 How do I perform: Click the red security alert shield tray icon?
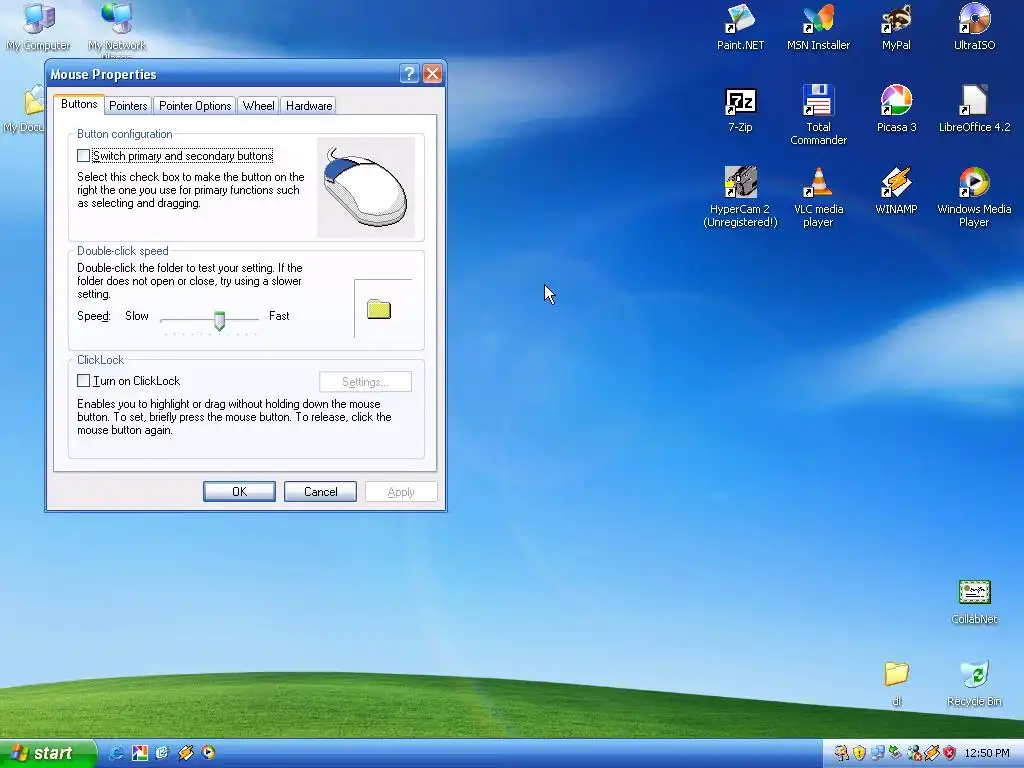click(x=950, y=753)
